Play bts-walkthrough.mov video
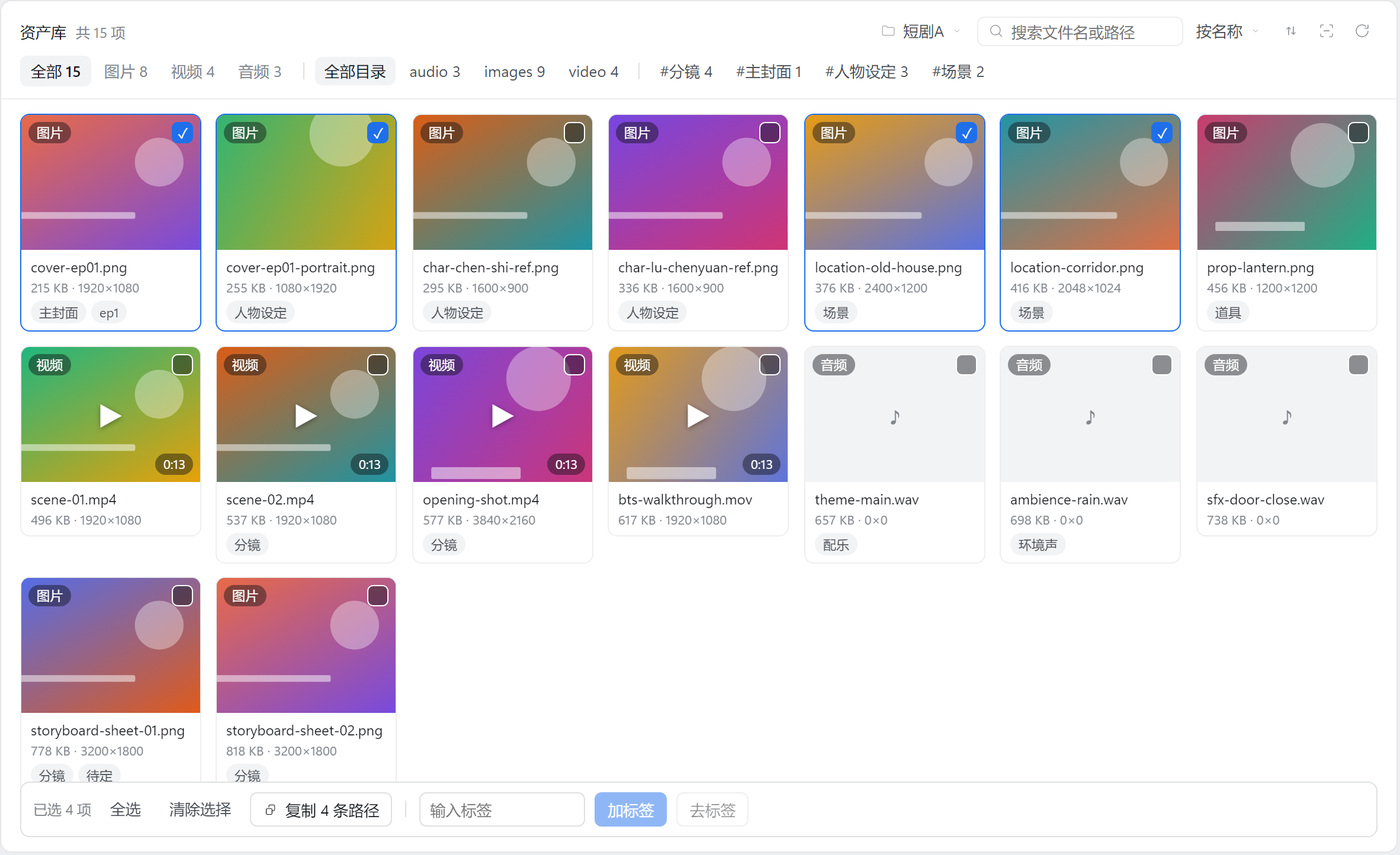This screenshot has width=1400, height=855. tap(698, 416)
